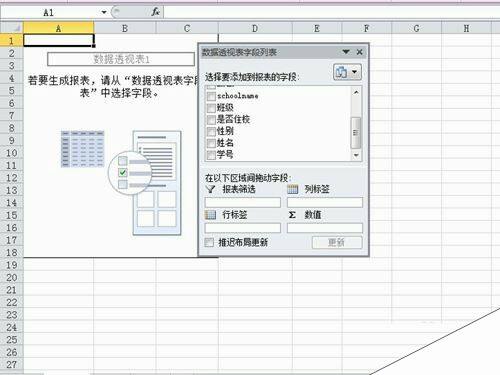The width and height of the screenshot is (500, 375).
Task: Open the field list pane options arrow
Action: point(346,52)
